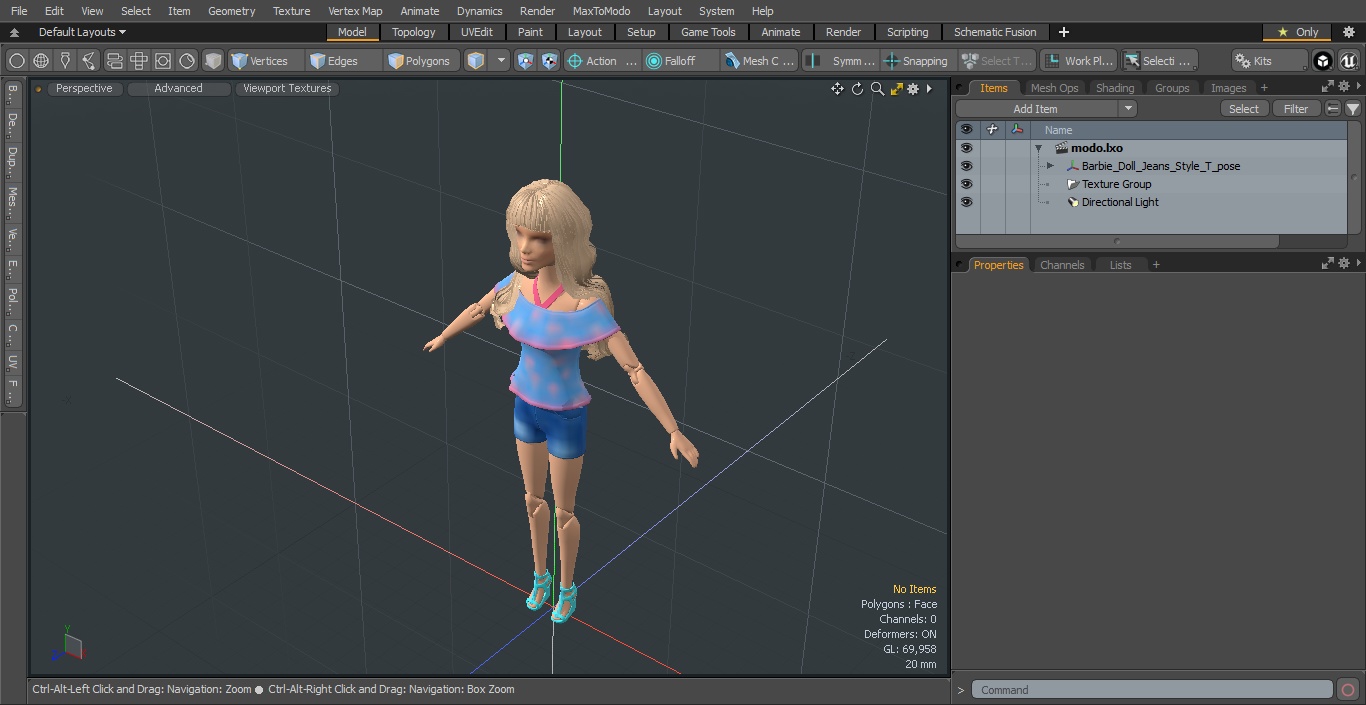Click the viewport zoom magnifier icon
Viewport: 1366px width, 705px height.
pyautogui.click(x=877, y=89)
